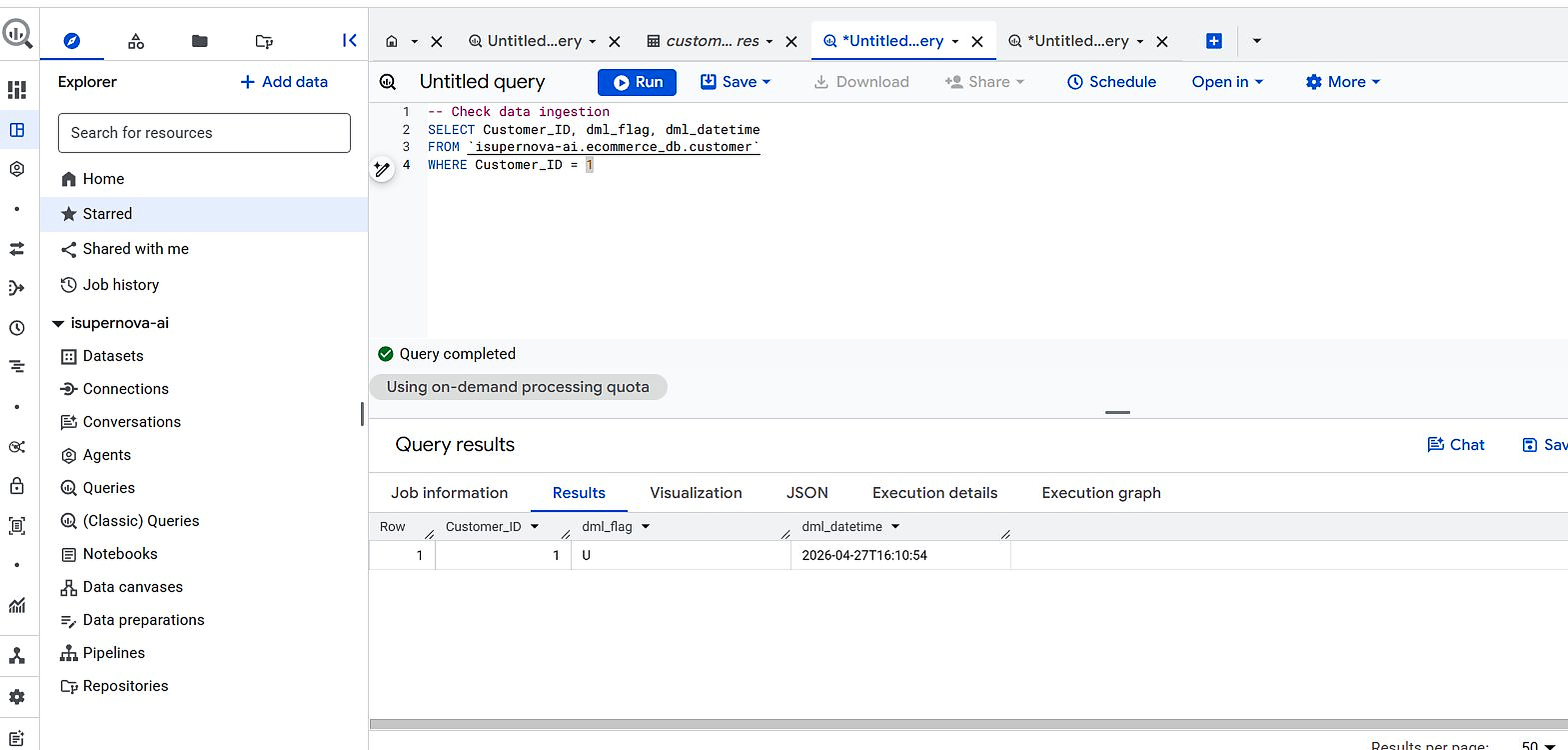Screen dimensions: 1568x750
Task: Open the release notes rail icon
Action: 17,738
